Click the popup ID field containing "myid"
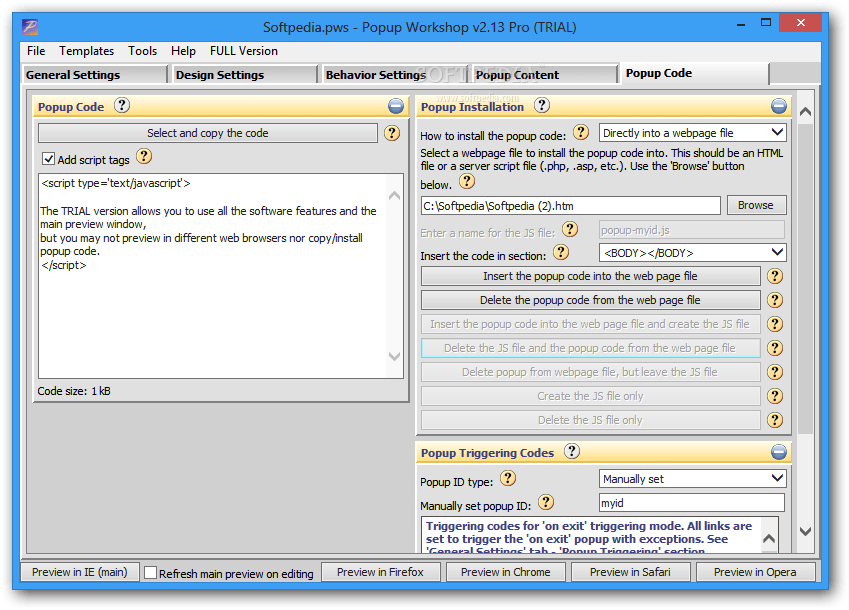The width and height of the screenshot is (849, 610). pos(691,502)
